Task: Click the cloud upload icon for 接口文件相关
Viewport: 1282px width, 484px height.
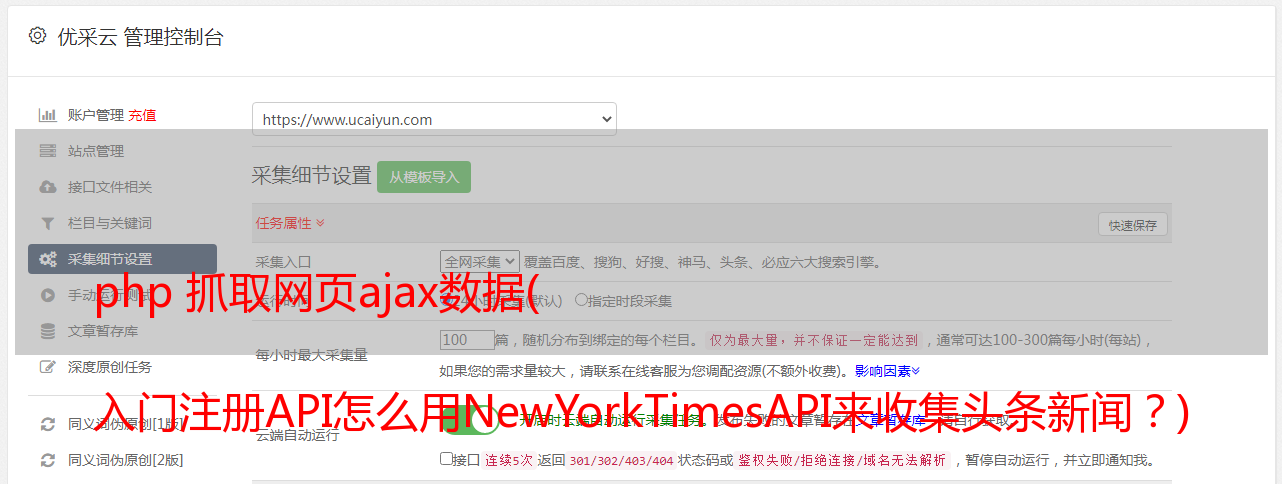Action: [47, 187]
